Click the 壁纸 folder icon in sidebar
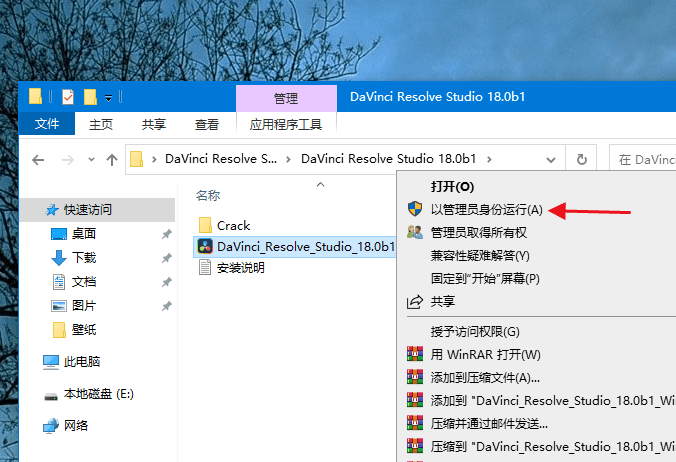The image size is (676, 462). click(59, 330)
